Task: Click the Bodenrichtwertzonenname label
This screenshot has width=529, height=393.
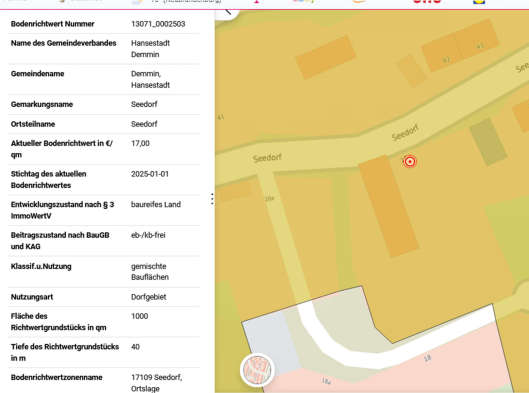Action: click(x=56, y=377)
